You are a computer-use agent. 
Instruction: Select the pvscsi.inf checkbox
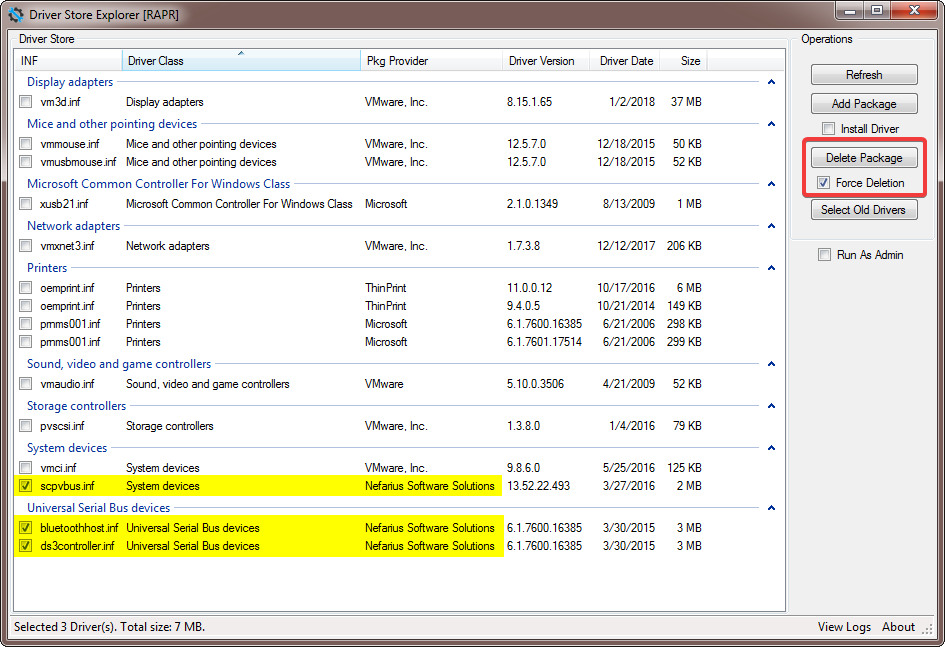[x=25, y=426]
